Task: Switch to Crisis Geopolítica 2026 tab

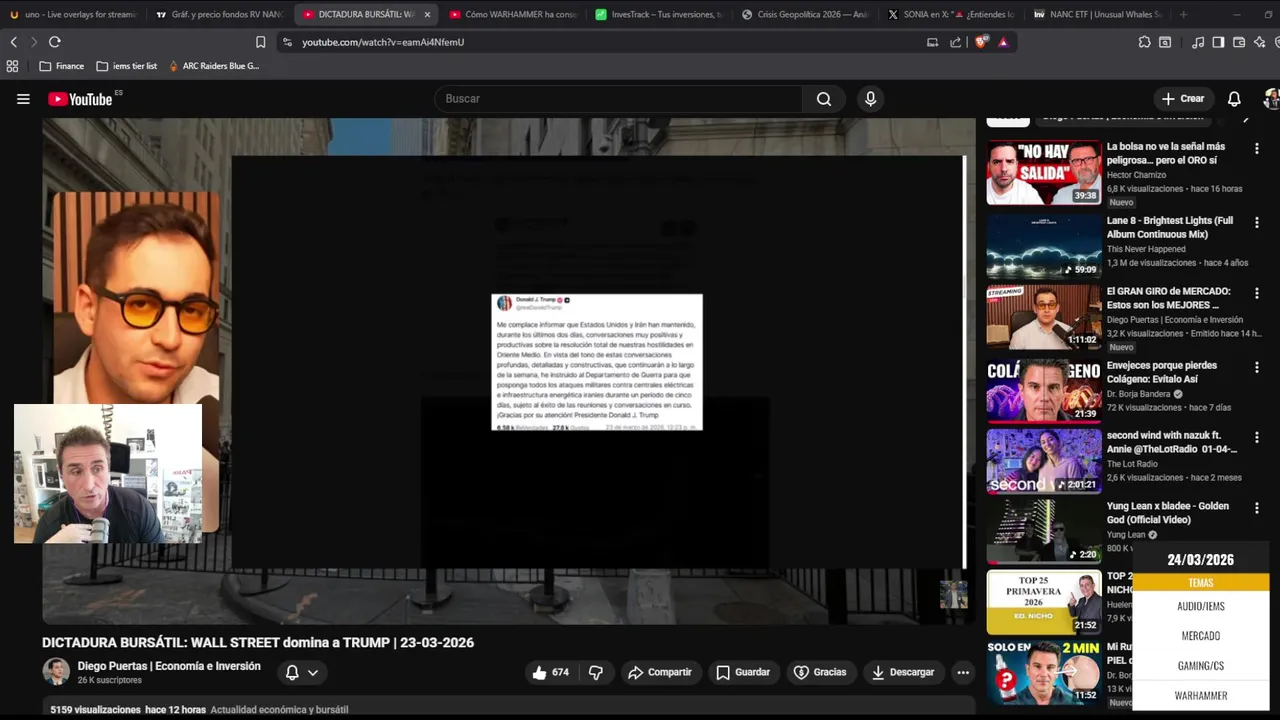Action: (806, 14)
